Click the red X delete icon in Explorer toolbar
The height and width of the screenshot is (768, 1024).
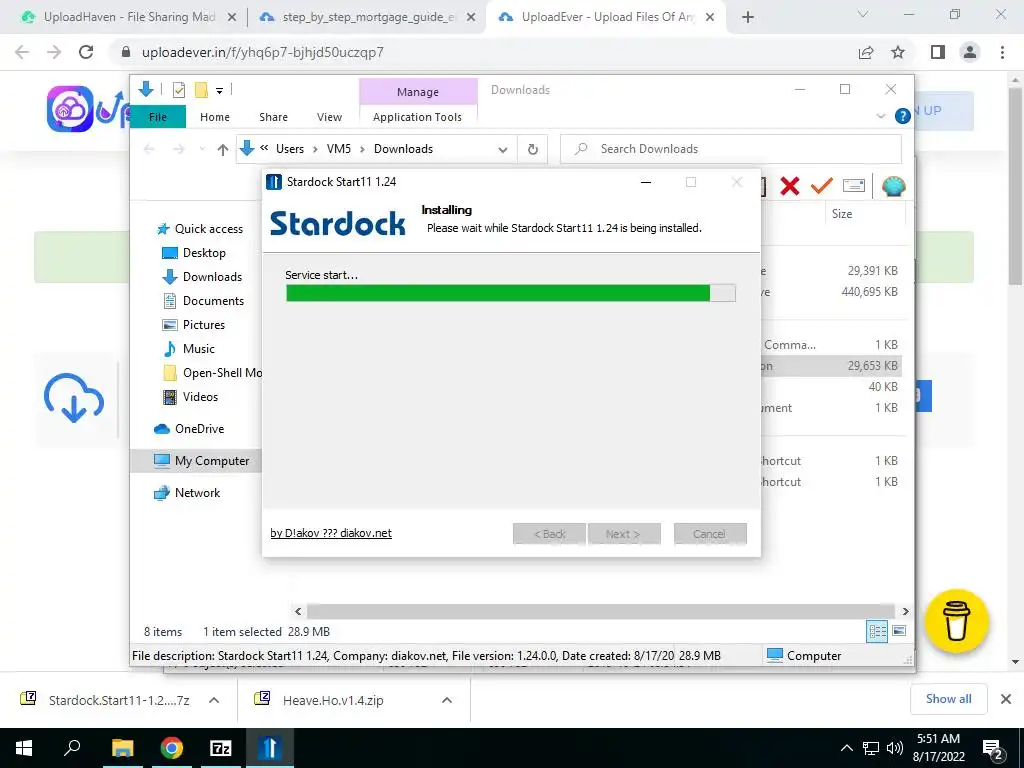click(x=790, y=186)
